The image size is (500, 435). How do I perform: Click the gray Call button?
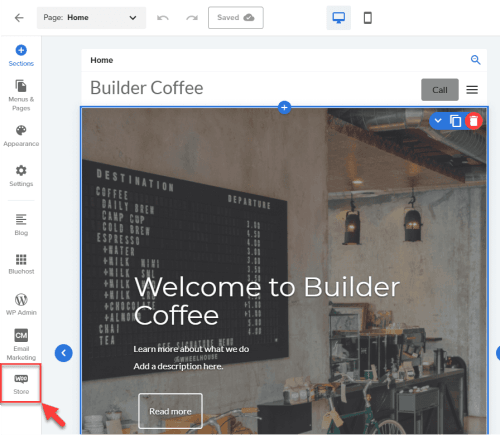[440, 90]
